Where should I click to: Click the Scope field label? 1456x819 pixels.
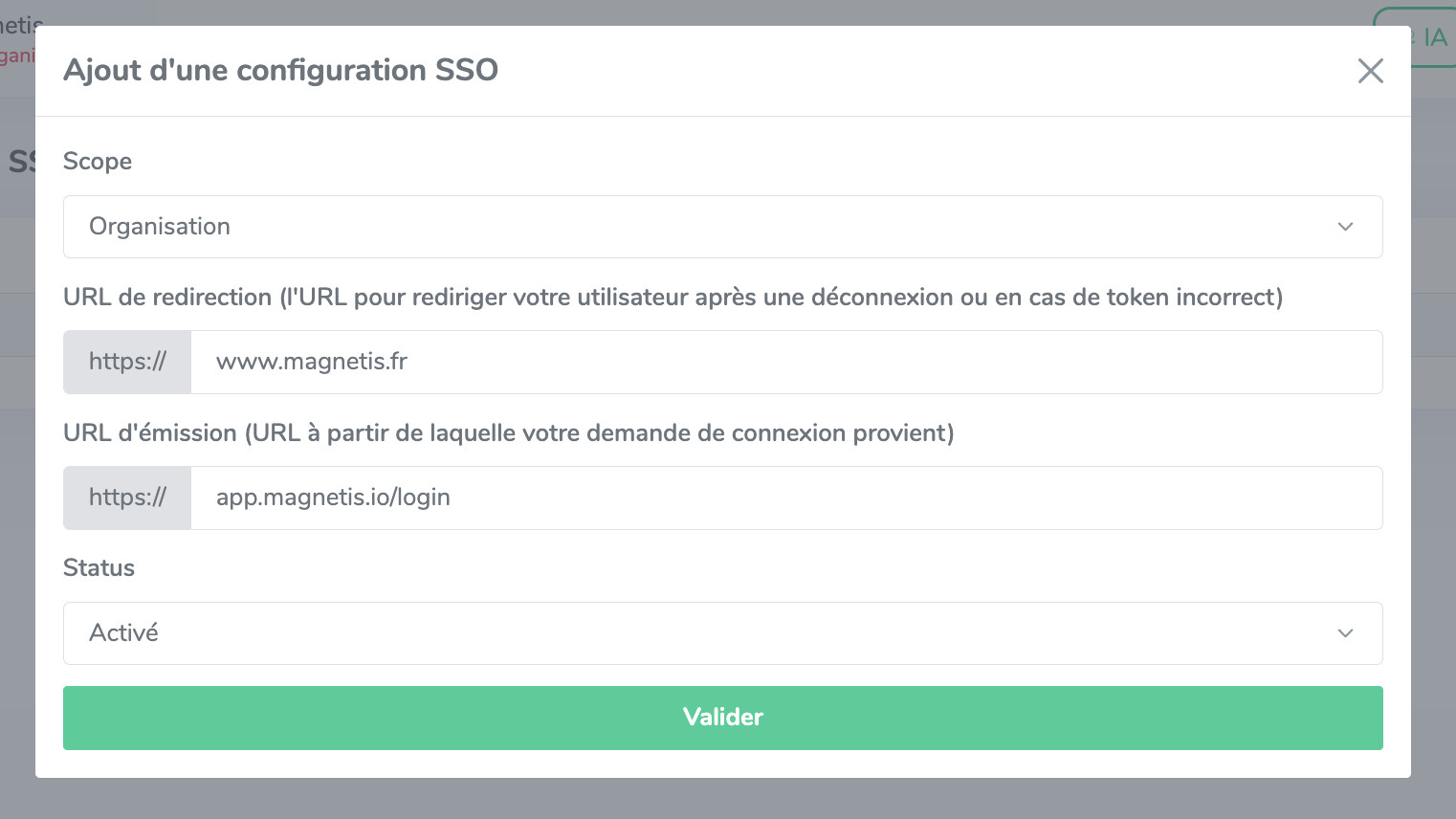click(x=98, y=161)
